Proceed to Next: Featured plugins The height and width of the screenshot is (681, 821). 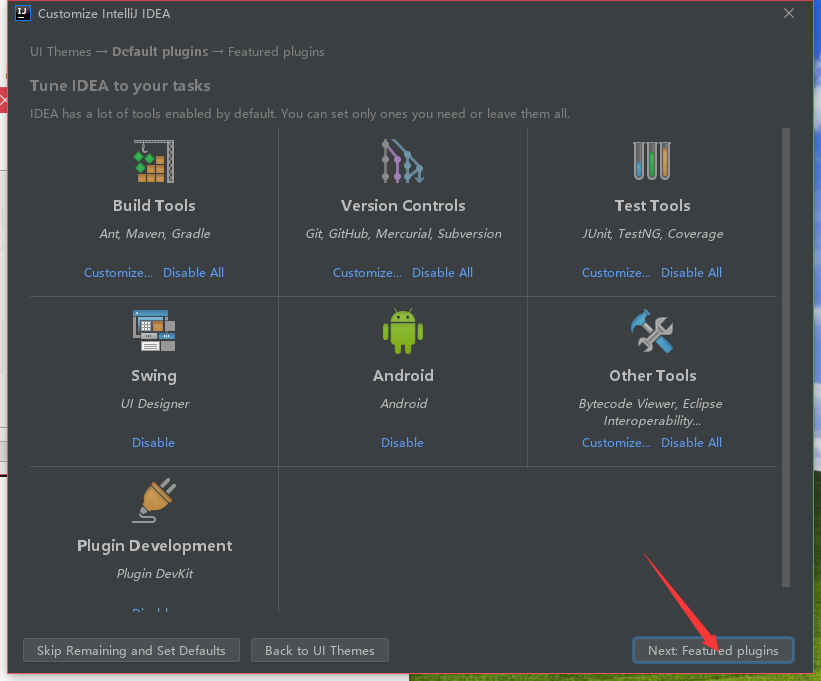tap(713, 650)
